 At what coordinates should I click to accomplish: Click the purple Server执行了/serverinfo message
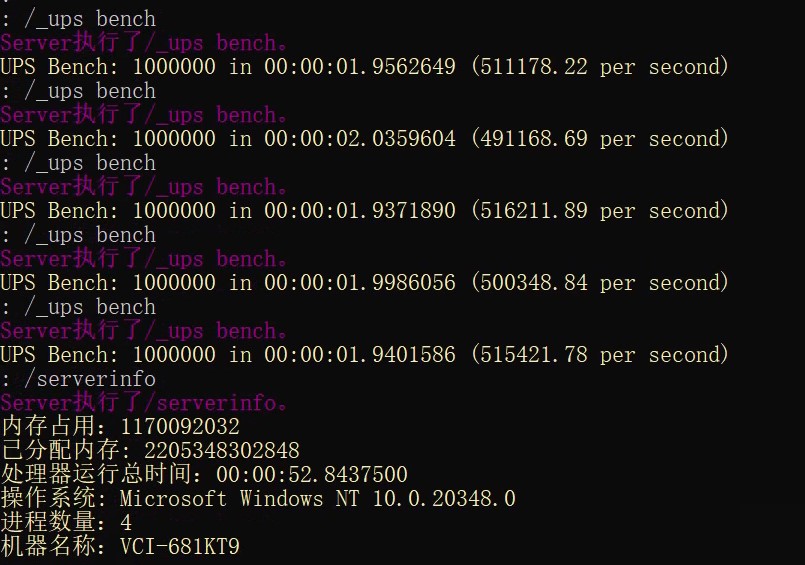pyautogui.click(x=144, y=403)
